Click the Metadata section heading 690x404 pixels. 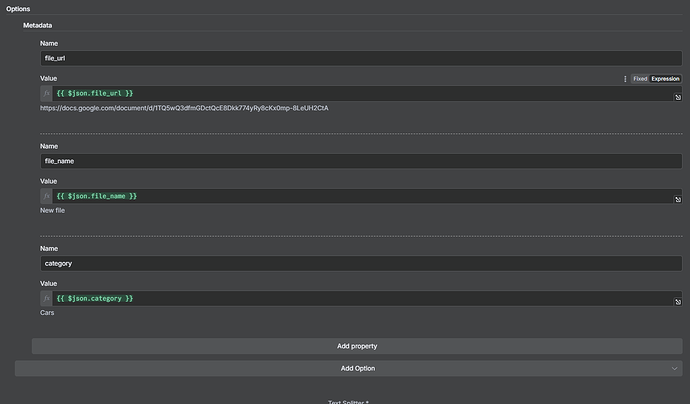pos(37,26)
